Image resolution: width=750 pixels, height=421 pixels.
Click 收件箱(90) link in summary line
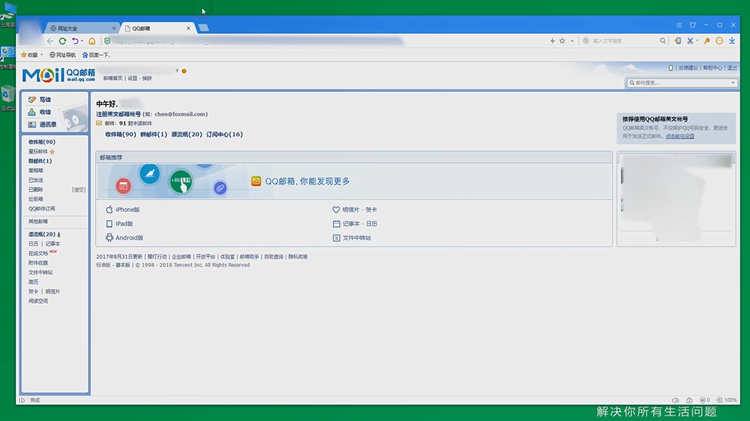tap(121, 134)
